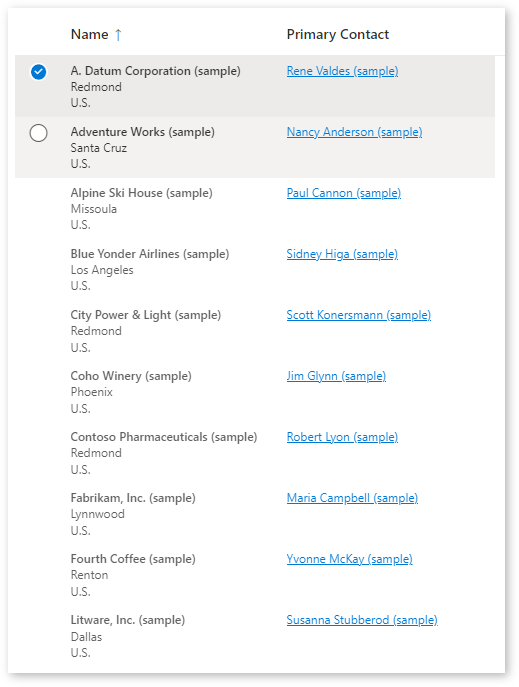Click Contoso Pharmaceuticals (sample) account name
The image size is (519, 687).
click(164, 437)
